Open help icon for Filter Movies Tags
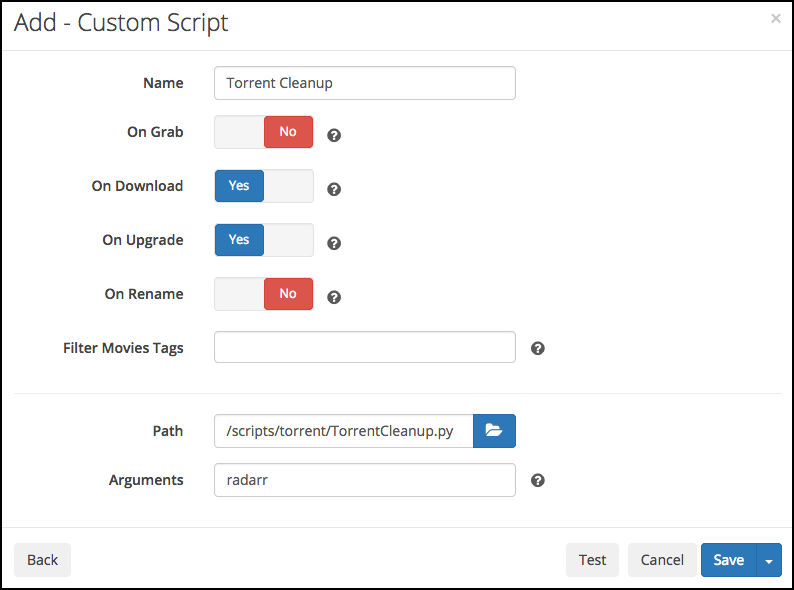 538,348
